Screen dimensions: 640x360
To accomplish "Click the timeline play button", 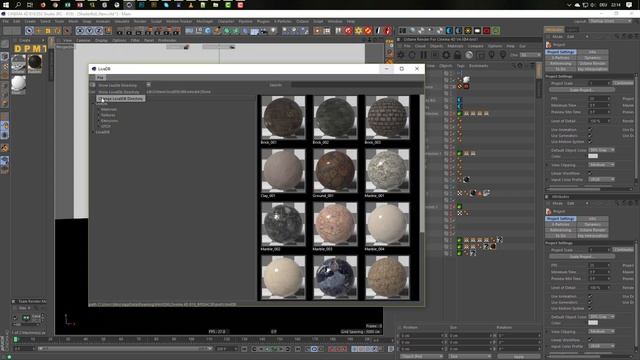I will point(274,349).
